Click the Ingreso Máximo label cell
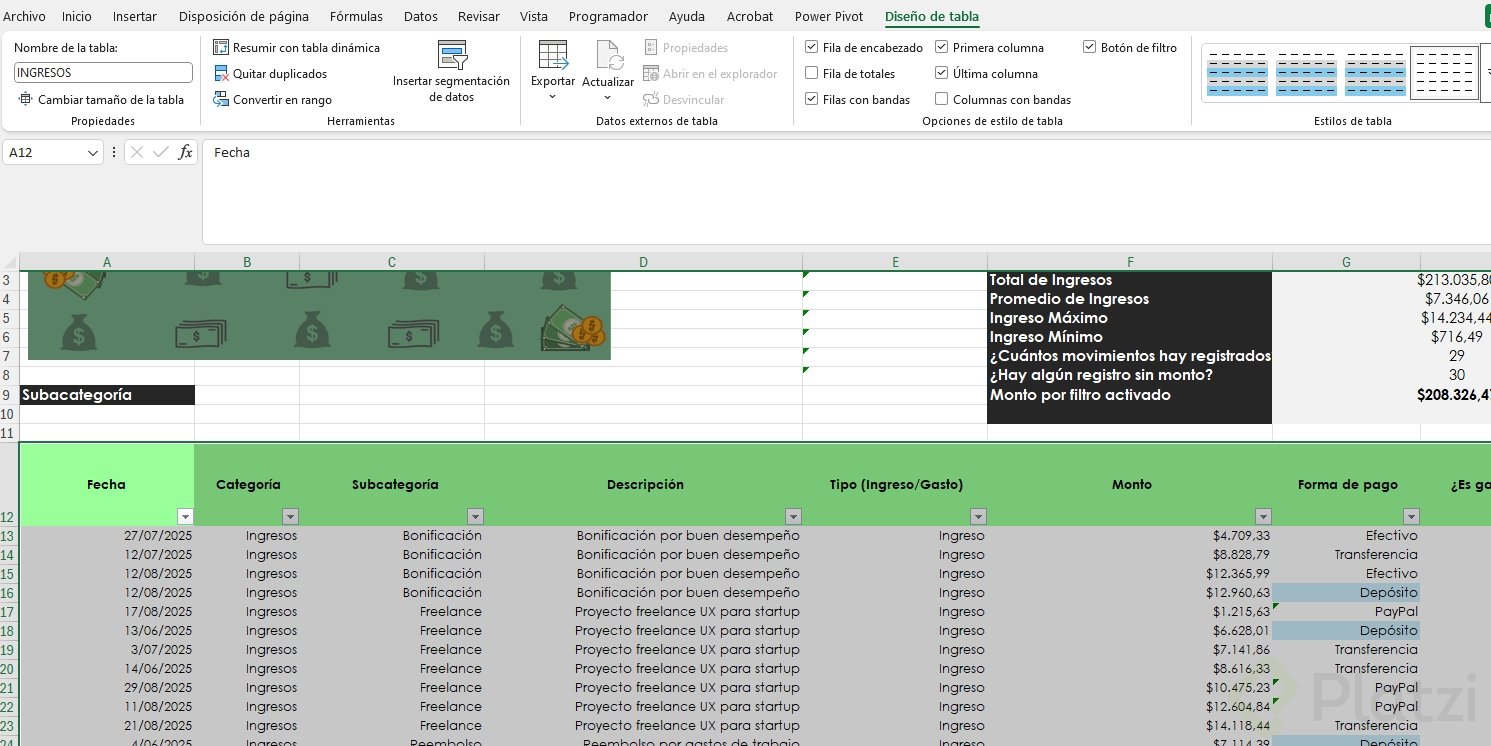Image resolution: width=1491 pixels, height=746 pixels. tap(1129, 318)
